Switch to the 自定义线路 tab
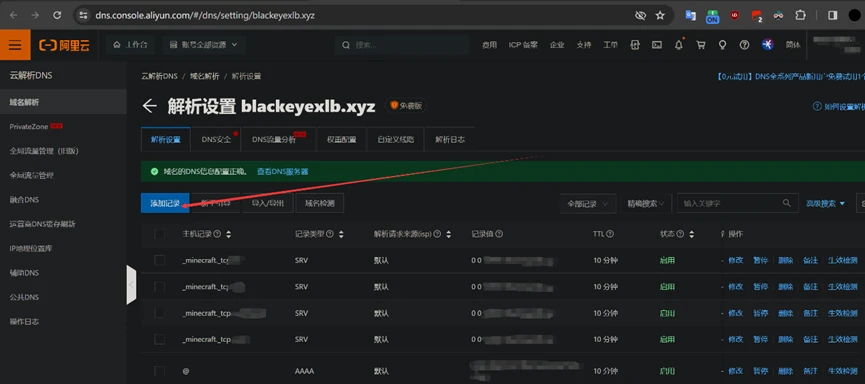 (x=396, y=140)
